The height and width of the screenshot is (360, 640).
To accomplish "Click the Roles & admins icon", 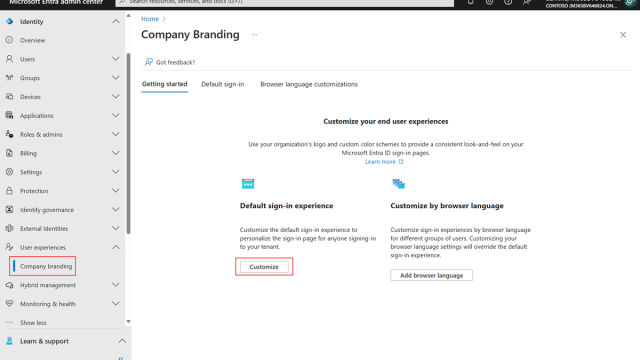I will click(9, 134).
